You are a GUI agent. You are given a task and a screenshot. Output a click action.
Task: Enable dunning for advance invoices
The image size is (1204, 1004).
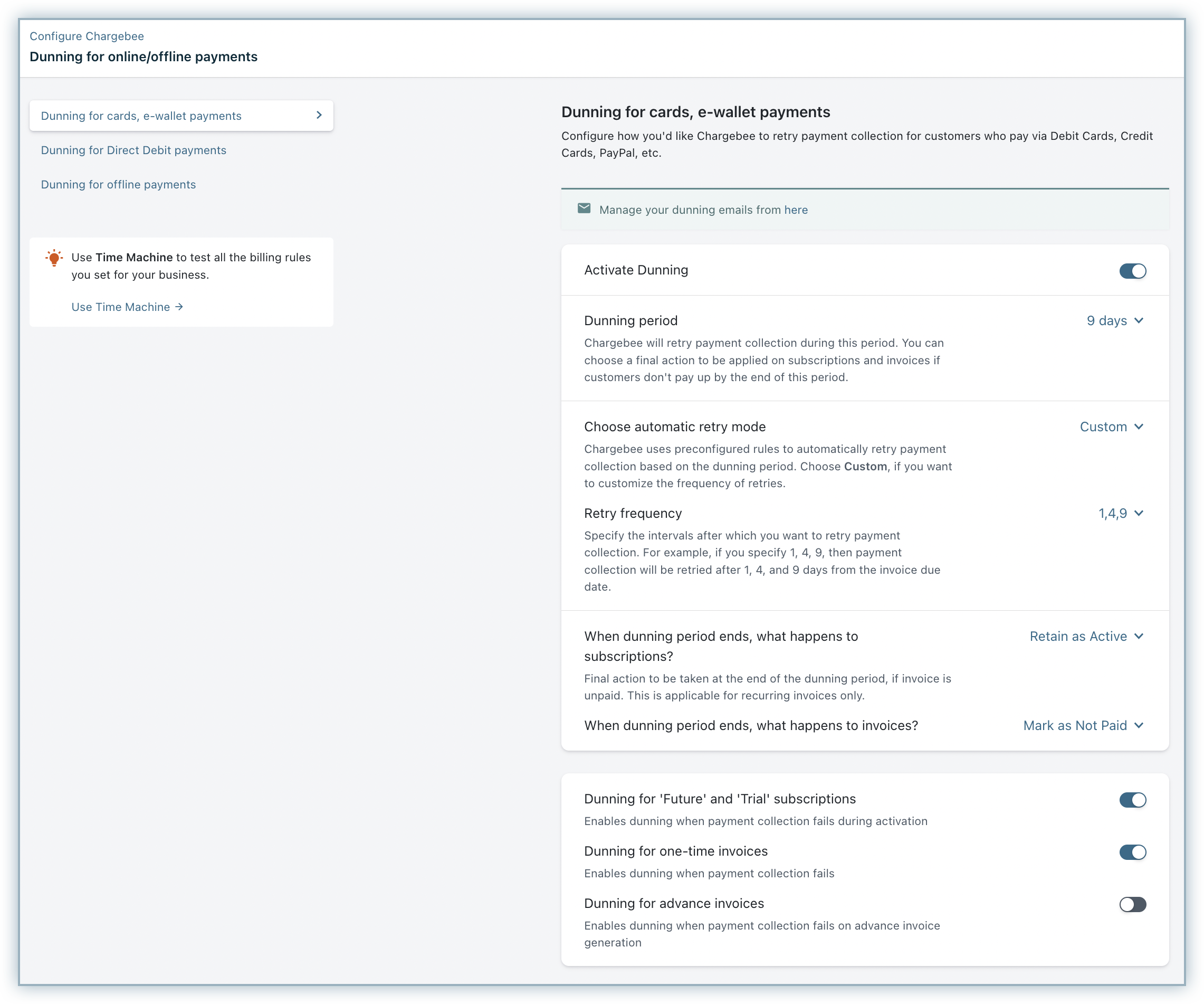pyautogui.click(x=1132, y=904)
